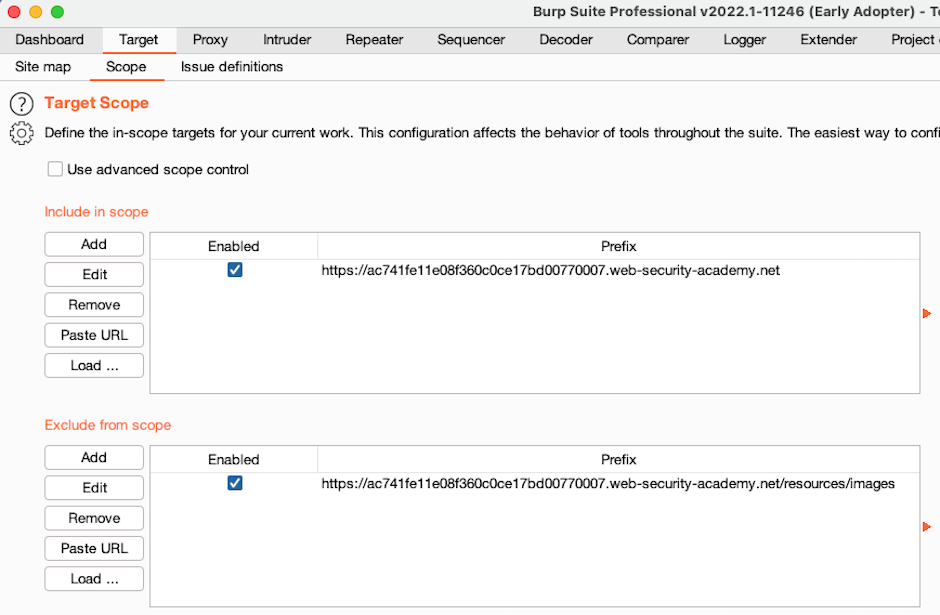Click Load under Include in scope

[x=94, y=366]
